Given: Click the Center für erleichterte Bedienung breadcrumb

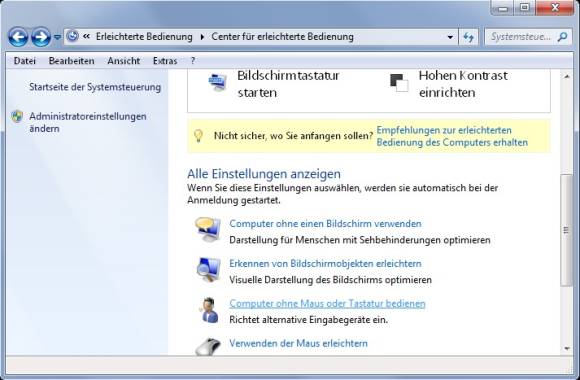Looking at the screenshot, I should [282, 37].
